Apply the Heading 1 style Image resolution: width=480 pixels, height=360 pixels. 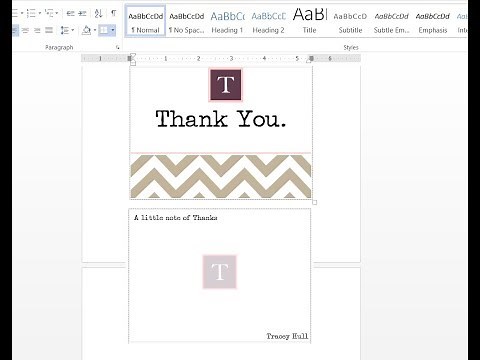click(227, 21)
